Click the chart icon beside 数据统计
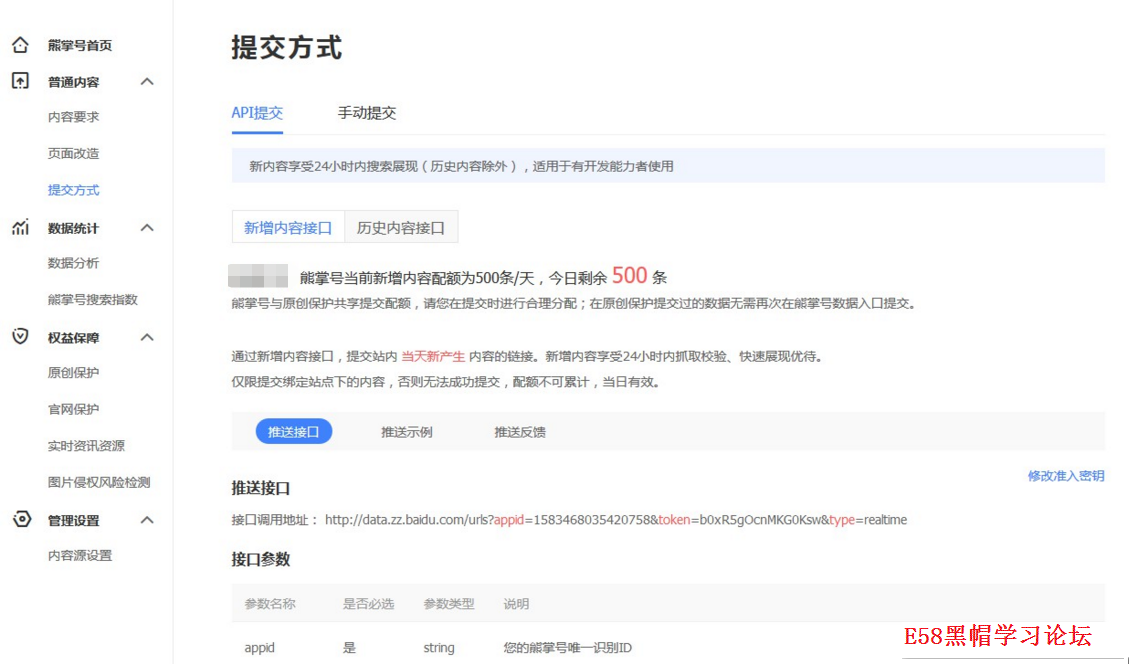The height and width of the screenshot is (664, 1129). [x=20, y=228]
